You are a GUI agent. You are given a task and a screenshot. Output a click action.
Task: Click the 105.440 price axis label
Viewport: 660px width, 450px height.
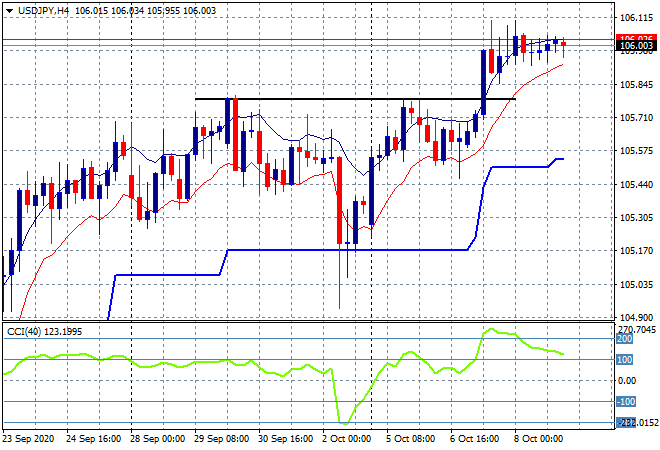[636, 184]
